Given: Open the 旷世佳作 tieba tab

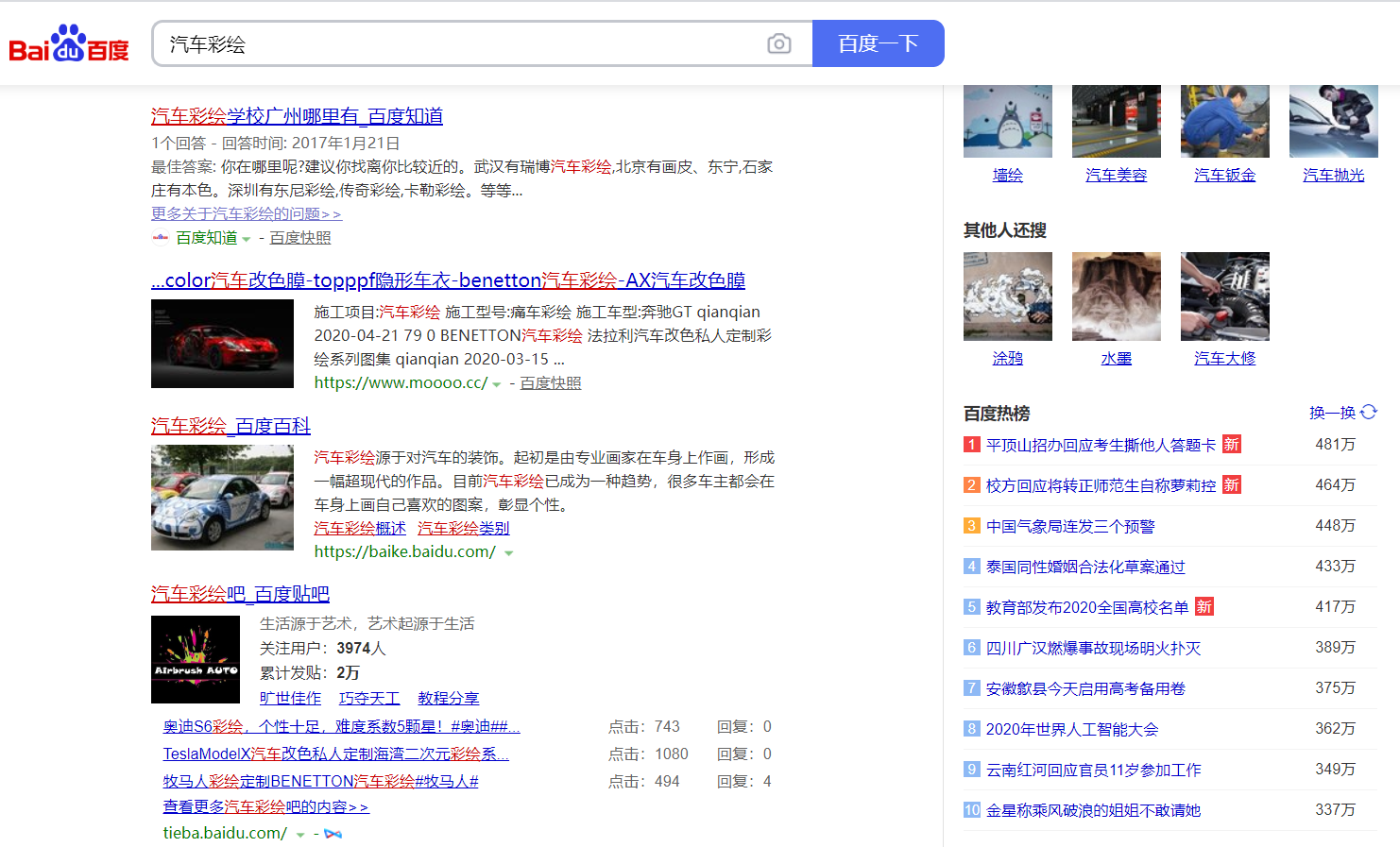Looking at the screenshot, I should point(290,698).
